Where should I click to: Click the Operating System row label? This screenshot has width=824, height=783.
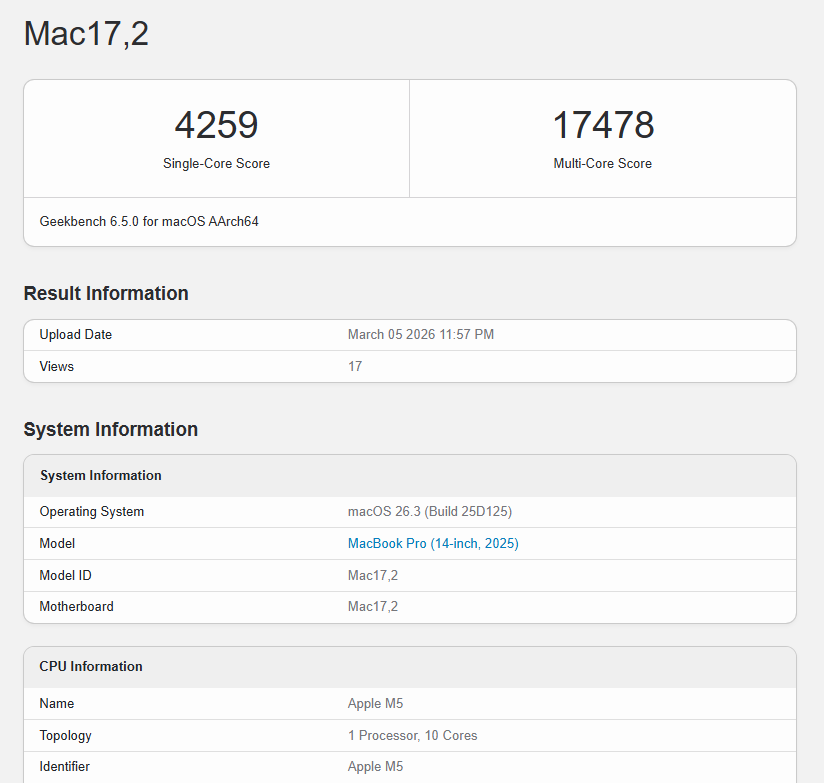coord(92,511)
